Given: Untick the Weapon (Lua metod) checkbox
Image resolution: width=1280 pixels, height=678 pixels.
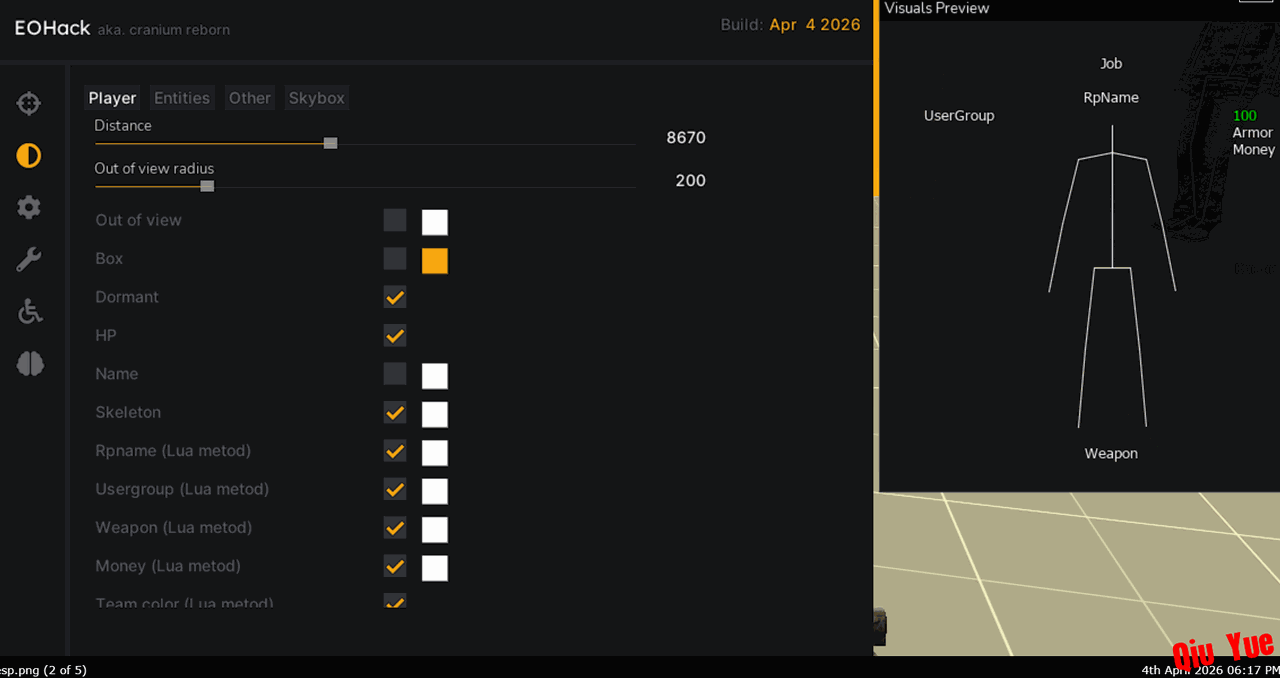Looking at the screenshot, I should [x=395, y=528].
